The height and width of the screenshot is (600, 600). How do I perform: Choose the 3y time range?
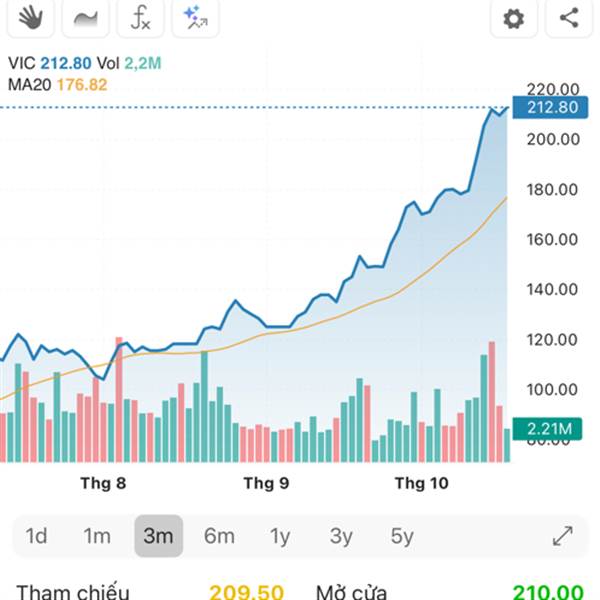(341, 536)
